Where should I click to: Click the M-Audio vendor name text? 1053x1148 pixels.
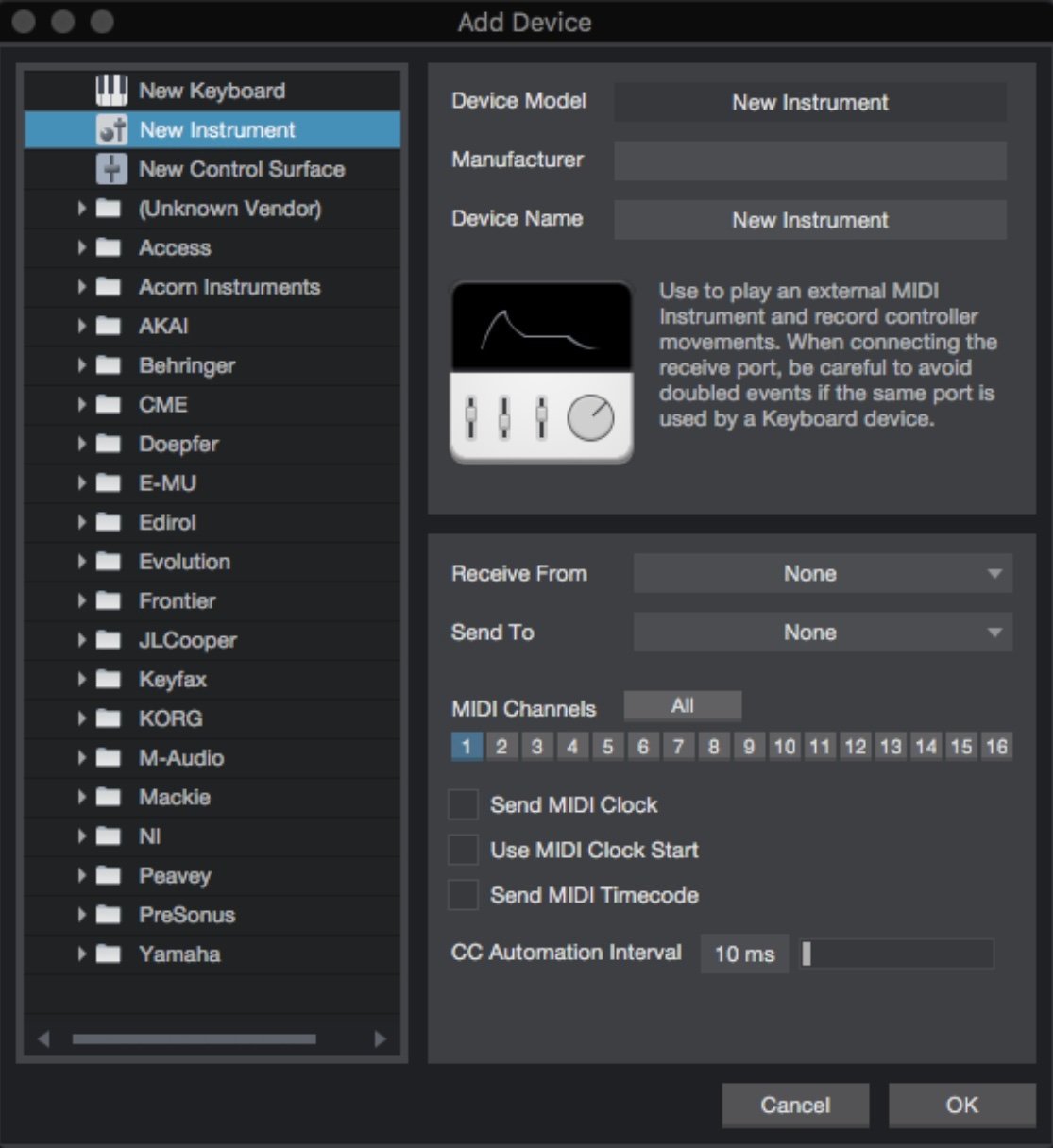coord(181,758)
